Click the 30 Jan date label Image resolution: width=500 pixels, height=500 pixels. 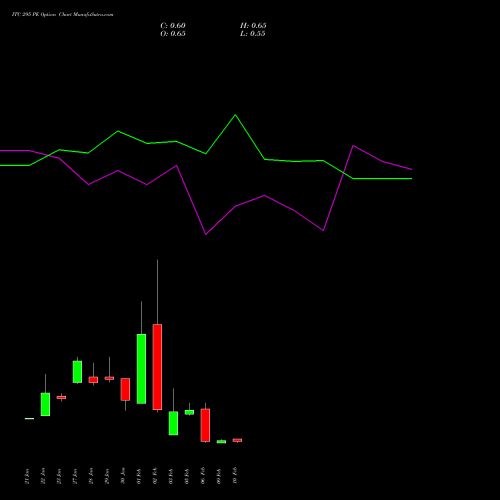tap(123, 476)
